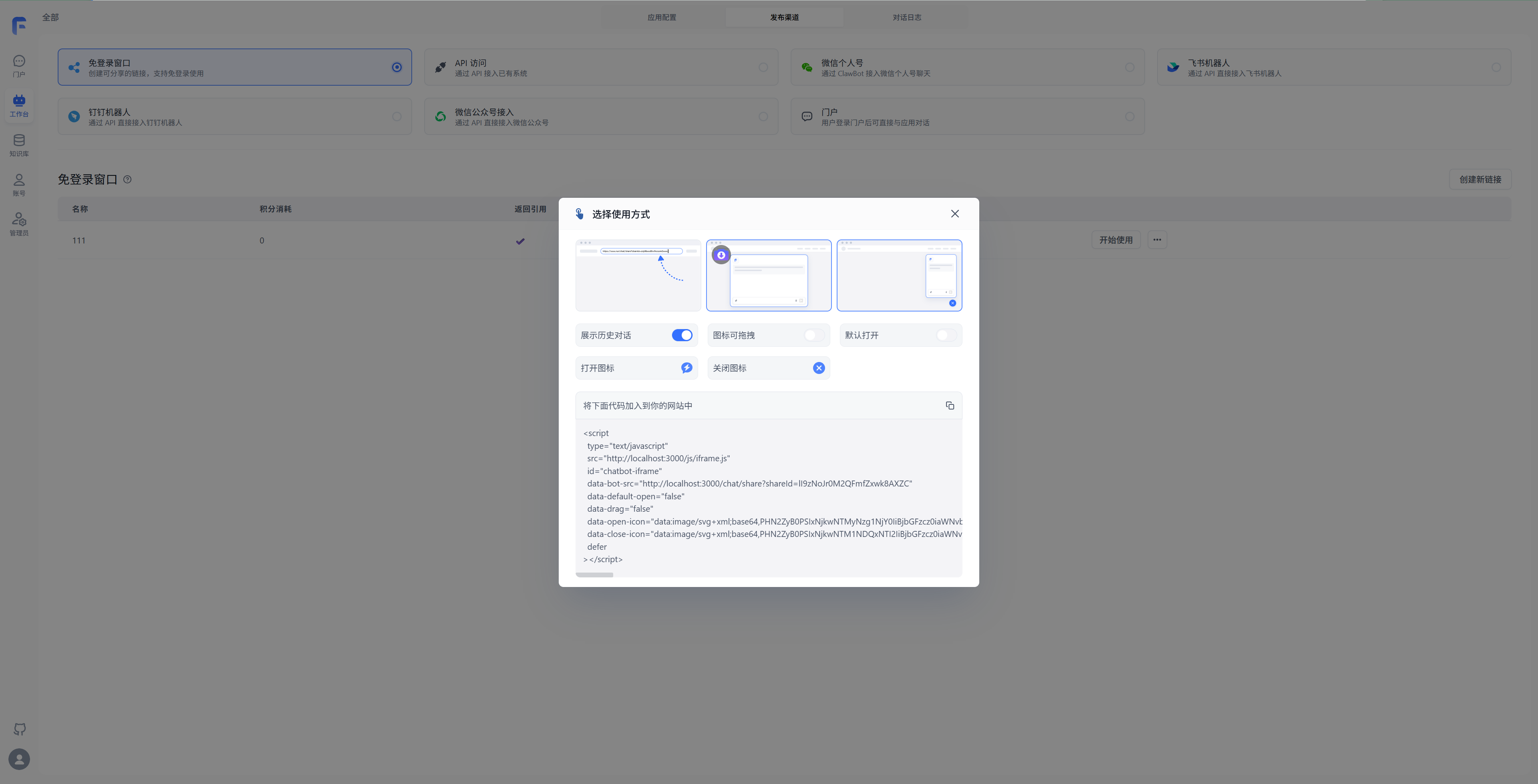Click the 打开图标 lightning icon
The height and width of the screenshot is (784, 1538).
pos(686,368)
